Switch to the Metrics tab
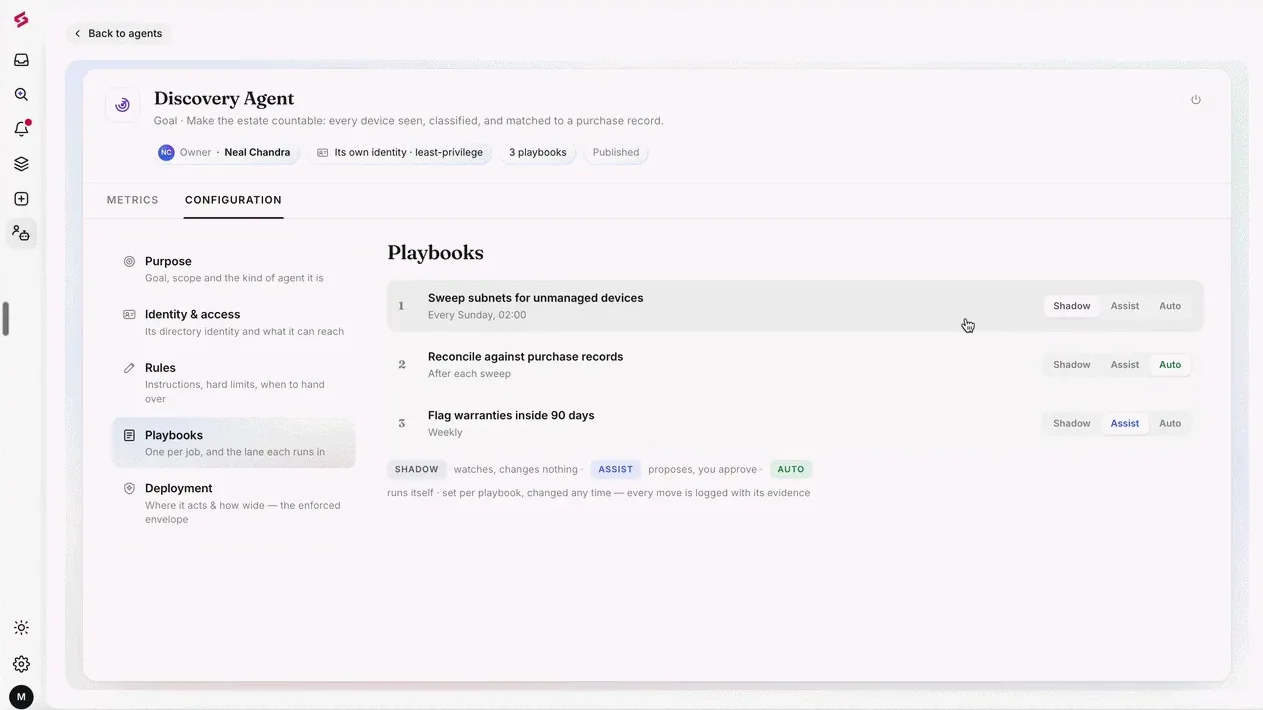 tap(133, 200)
